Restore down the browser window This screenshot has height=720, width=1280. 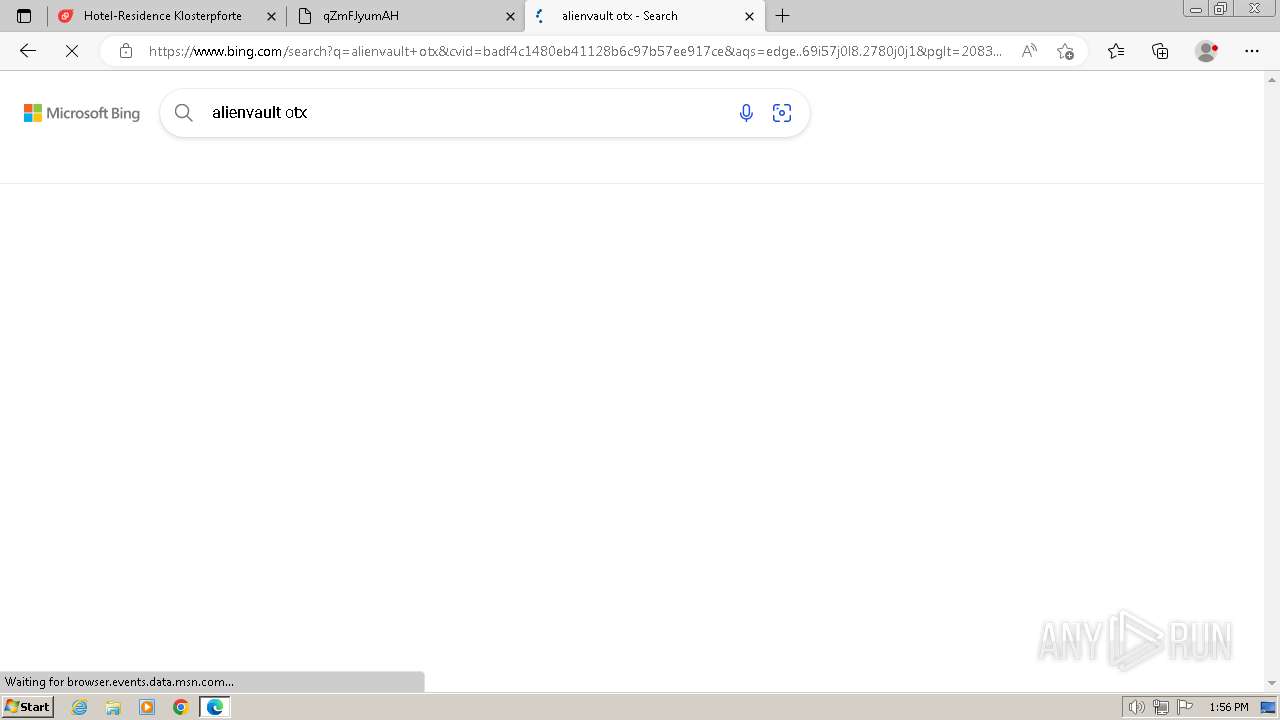pyautogui.click(x=1220, y=8)
